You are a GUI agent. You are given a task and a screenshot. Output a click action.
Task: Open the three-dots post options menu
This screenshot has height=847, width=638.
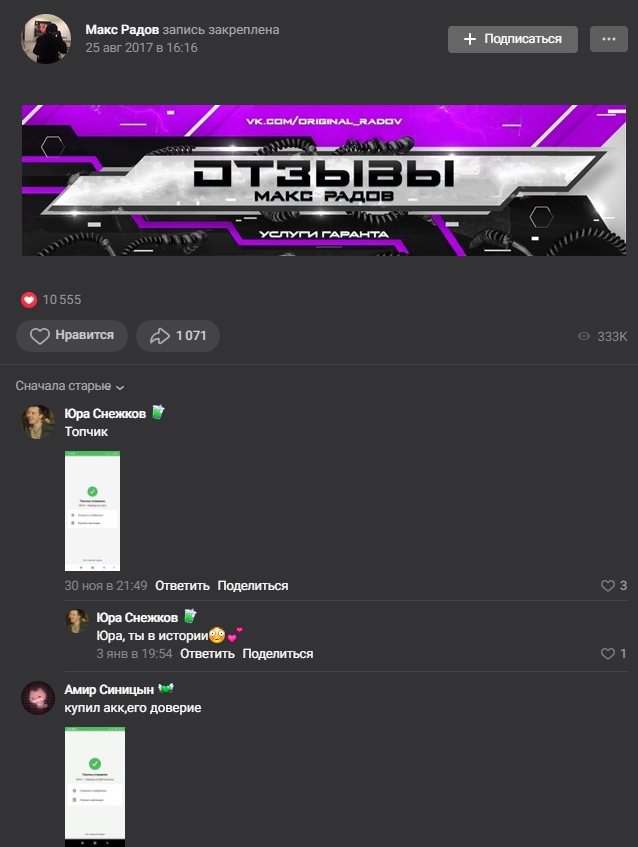pyautogui.click(x=609, y=39)
